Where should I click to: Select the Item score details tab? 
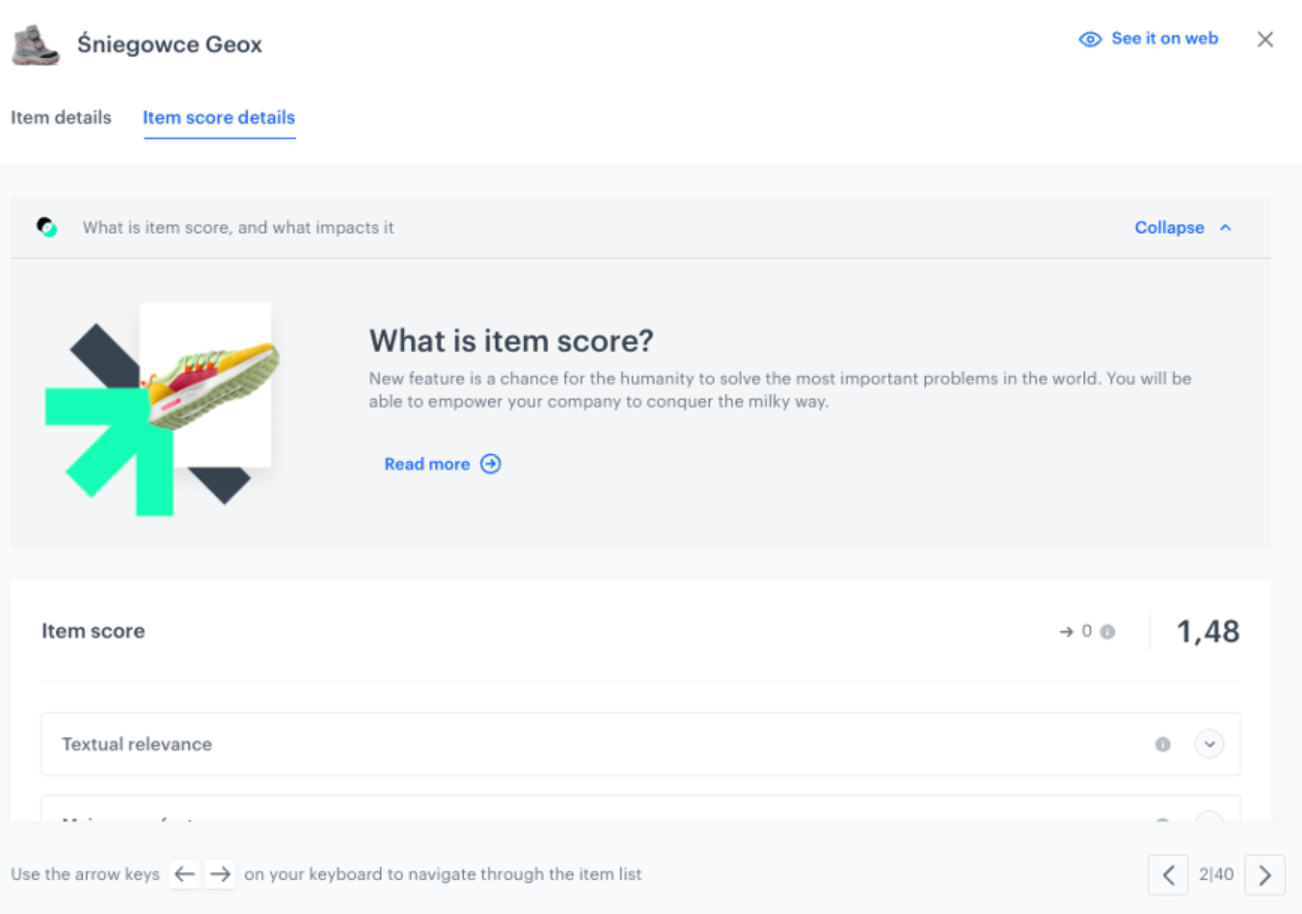219,117
